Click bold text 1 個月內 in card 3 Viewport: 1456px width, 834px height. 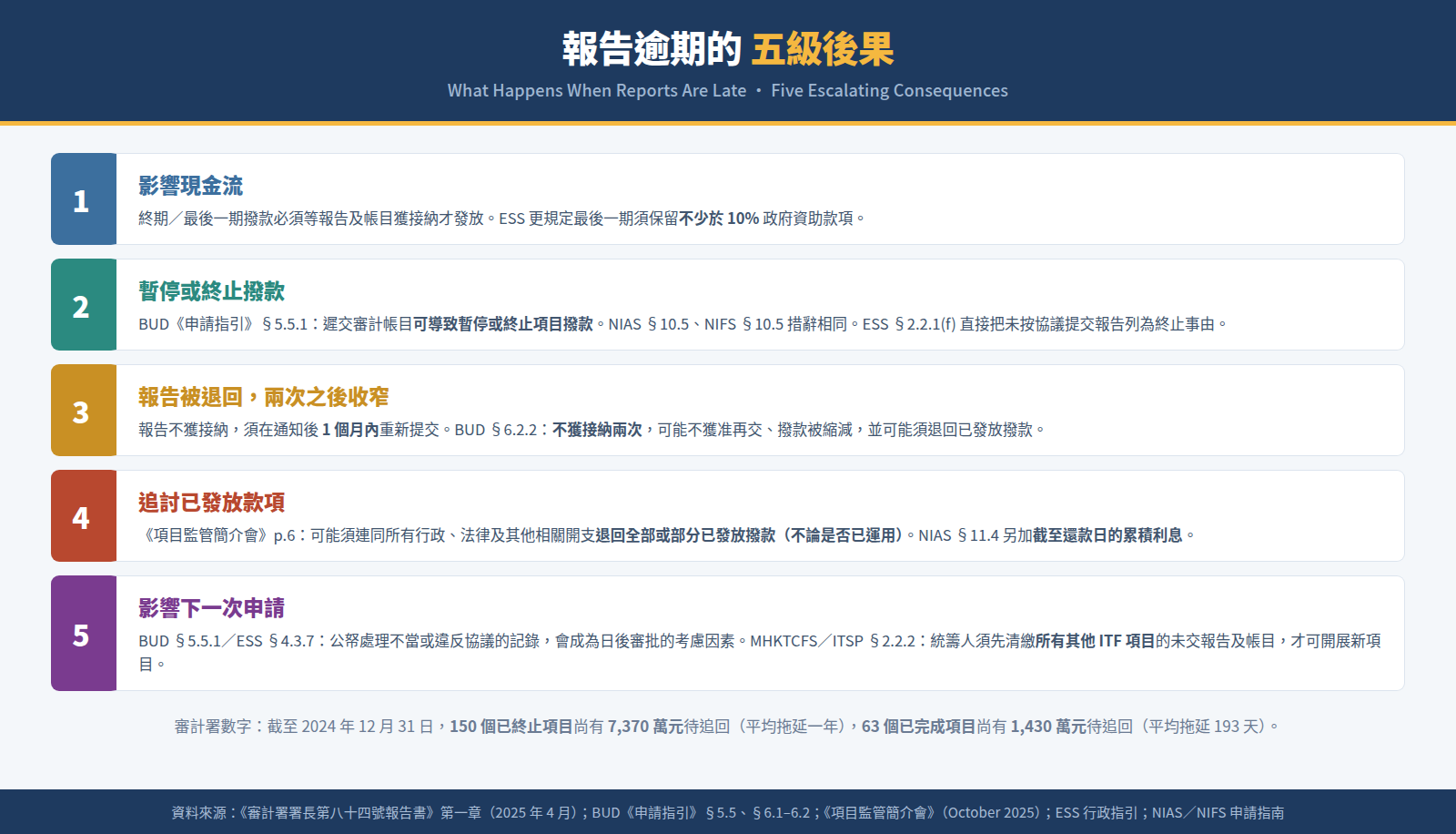(350, 430)
